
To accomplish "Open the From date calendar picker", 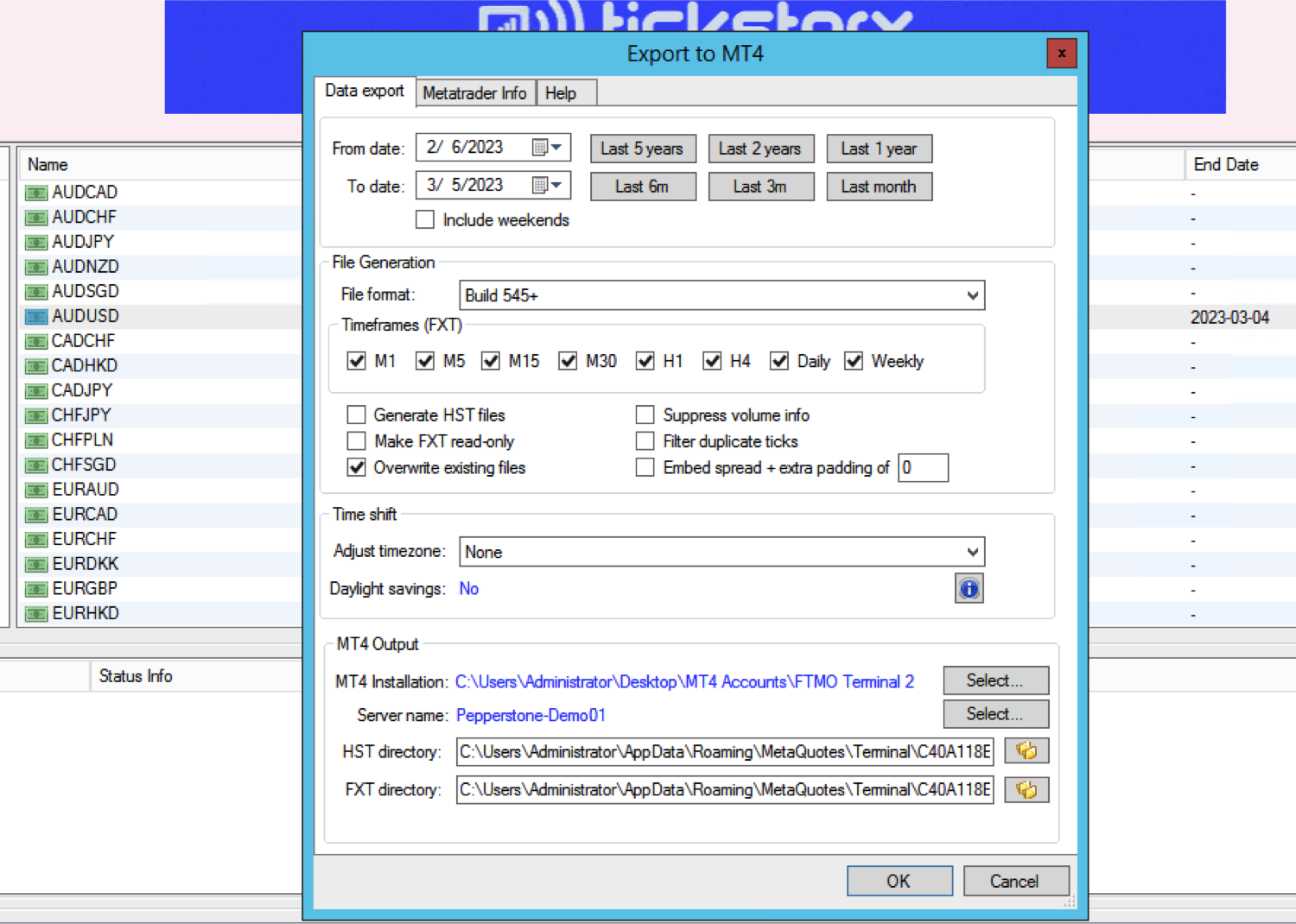I will pos(547,148).
